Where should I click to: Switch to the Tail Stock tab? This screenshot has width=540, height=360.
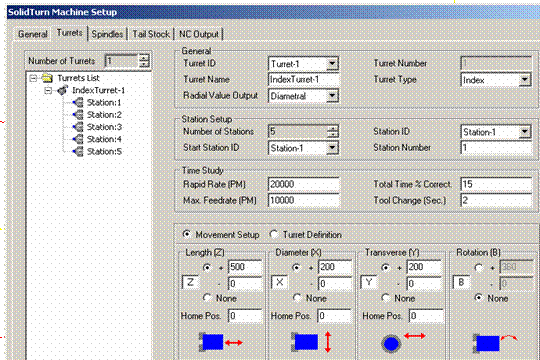point(151,34)
